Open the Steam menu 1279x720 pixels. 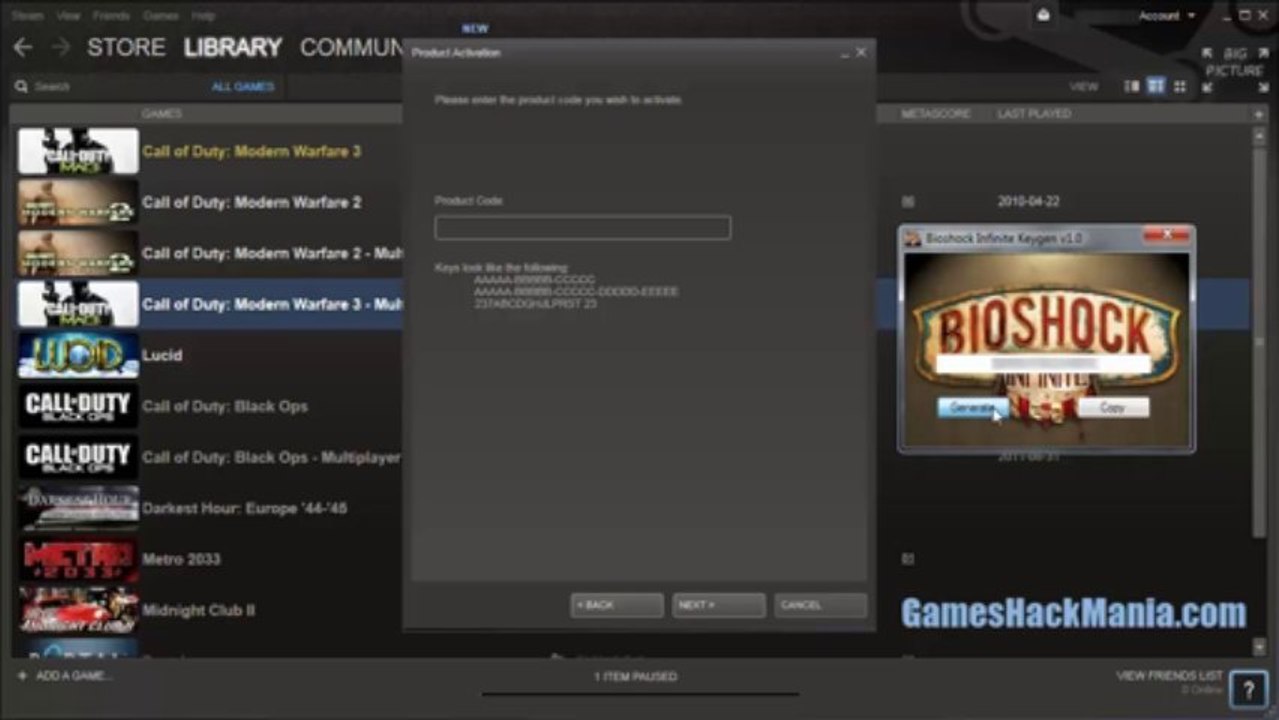coord(27,16)
